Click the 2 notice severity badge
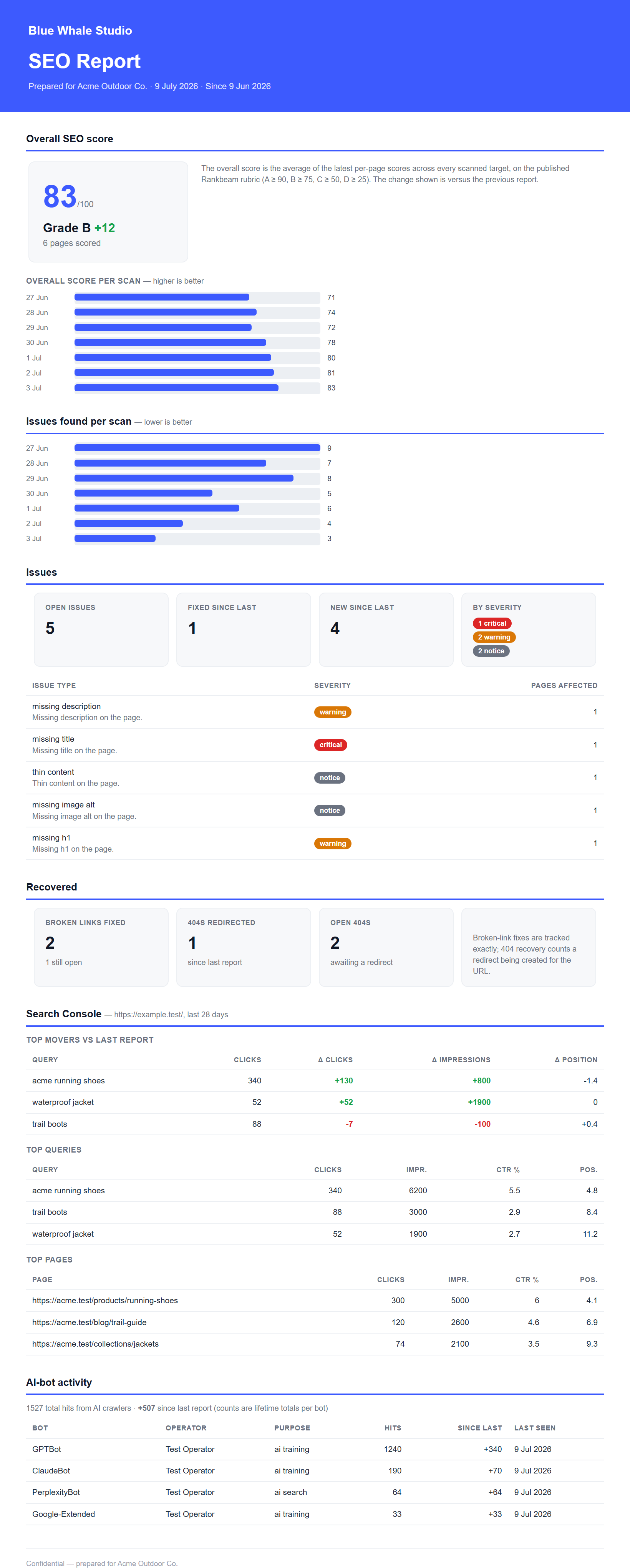Screen dimensions: 630x1568 [x=491, y=651]
